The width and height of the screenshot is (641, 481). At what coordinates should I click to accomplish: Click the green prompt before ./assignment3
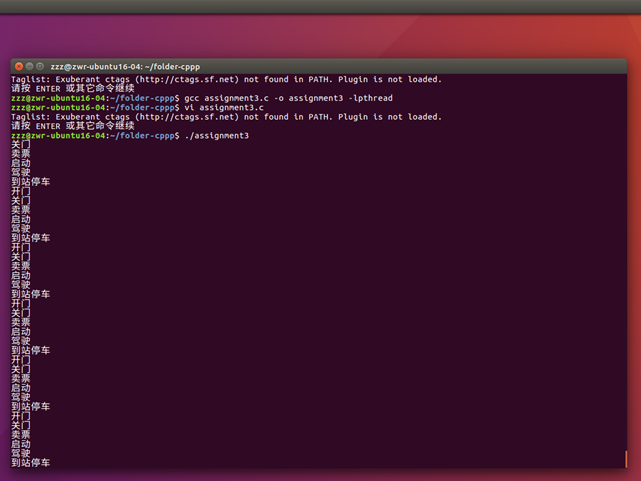click(58, 136)
